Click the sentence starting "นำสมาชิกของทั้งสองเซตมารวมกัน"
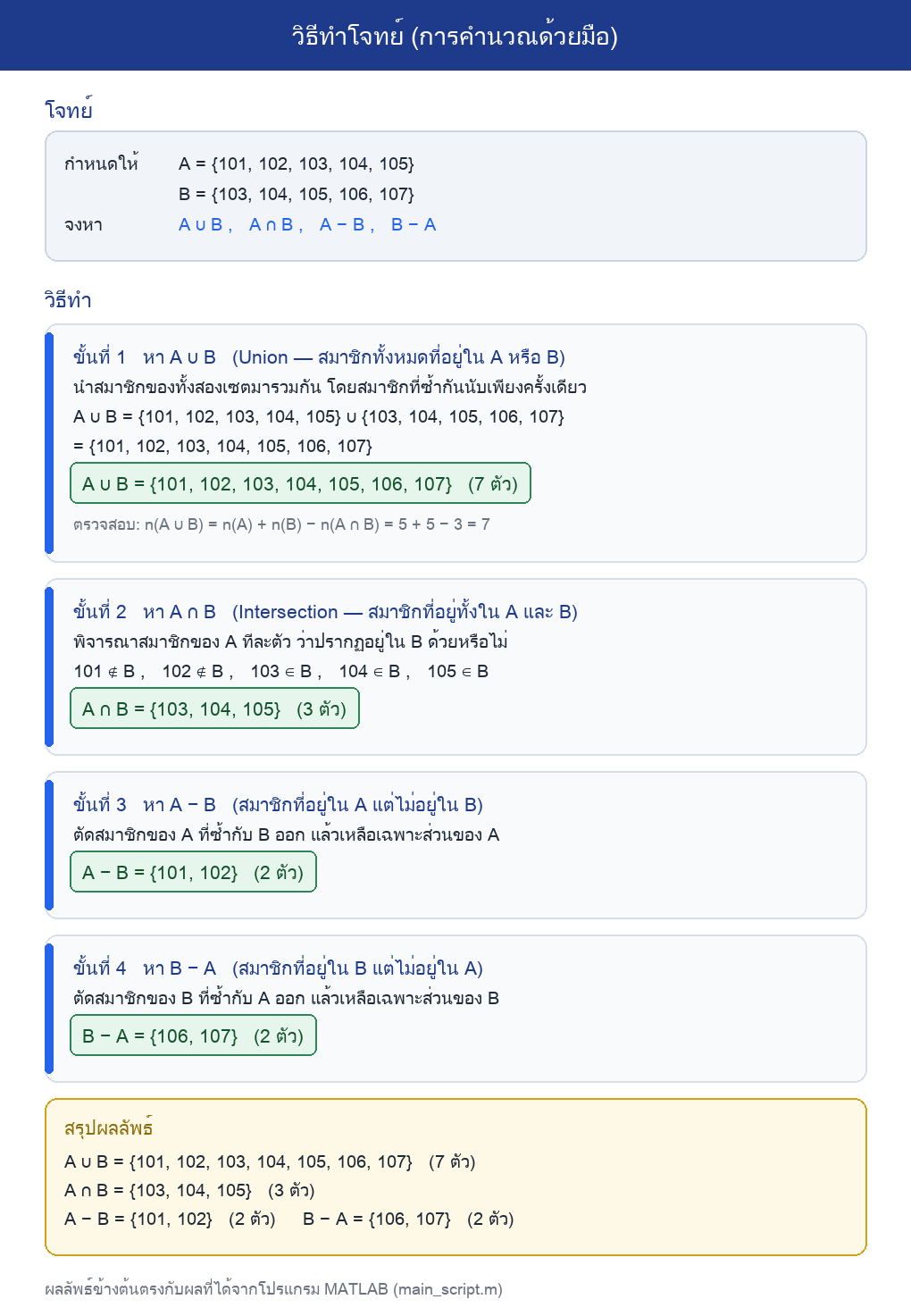Viewport: 911px width, 1316px height. click(x=330, y=387)
